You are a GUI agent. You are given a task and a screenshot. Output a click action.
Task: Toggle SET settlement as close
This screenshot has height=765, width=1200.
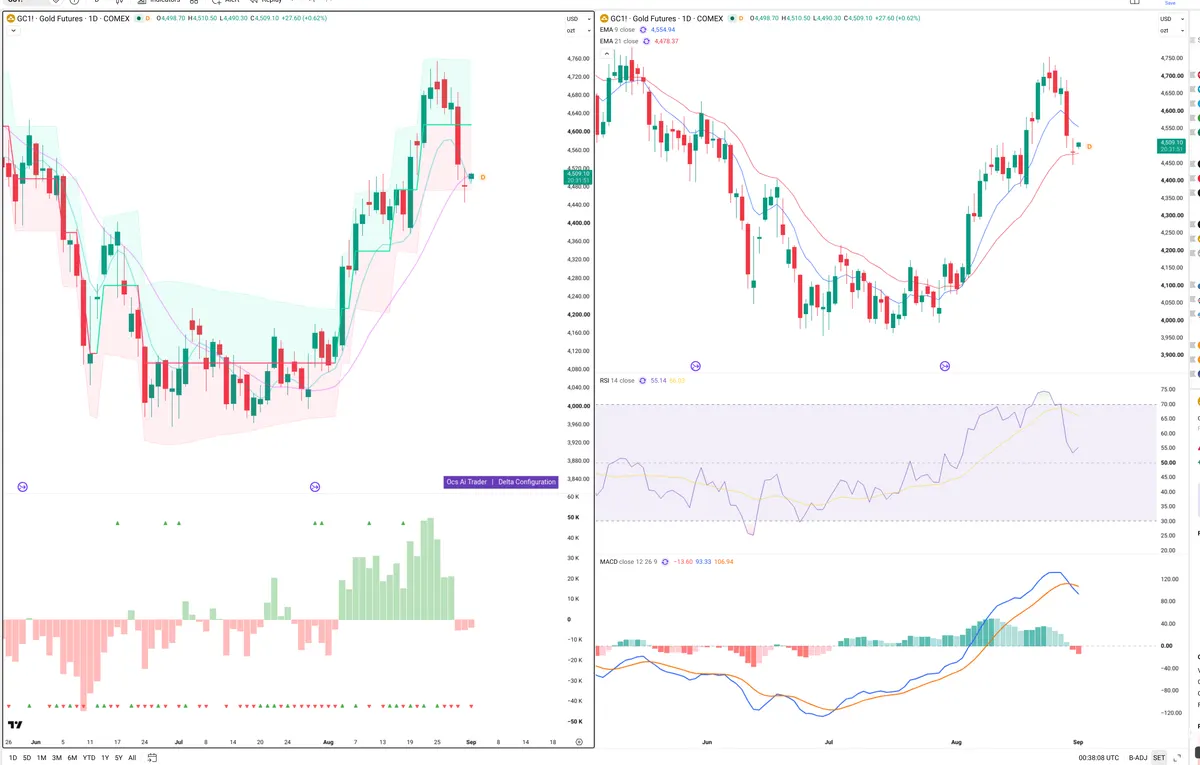pyautogui.click(x=1159, y=758)
